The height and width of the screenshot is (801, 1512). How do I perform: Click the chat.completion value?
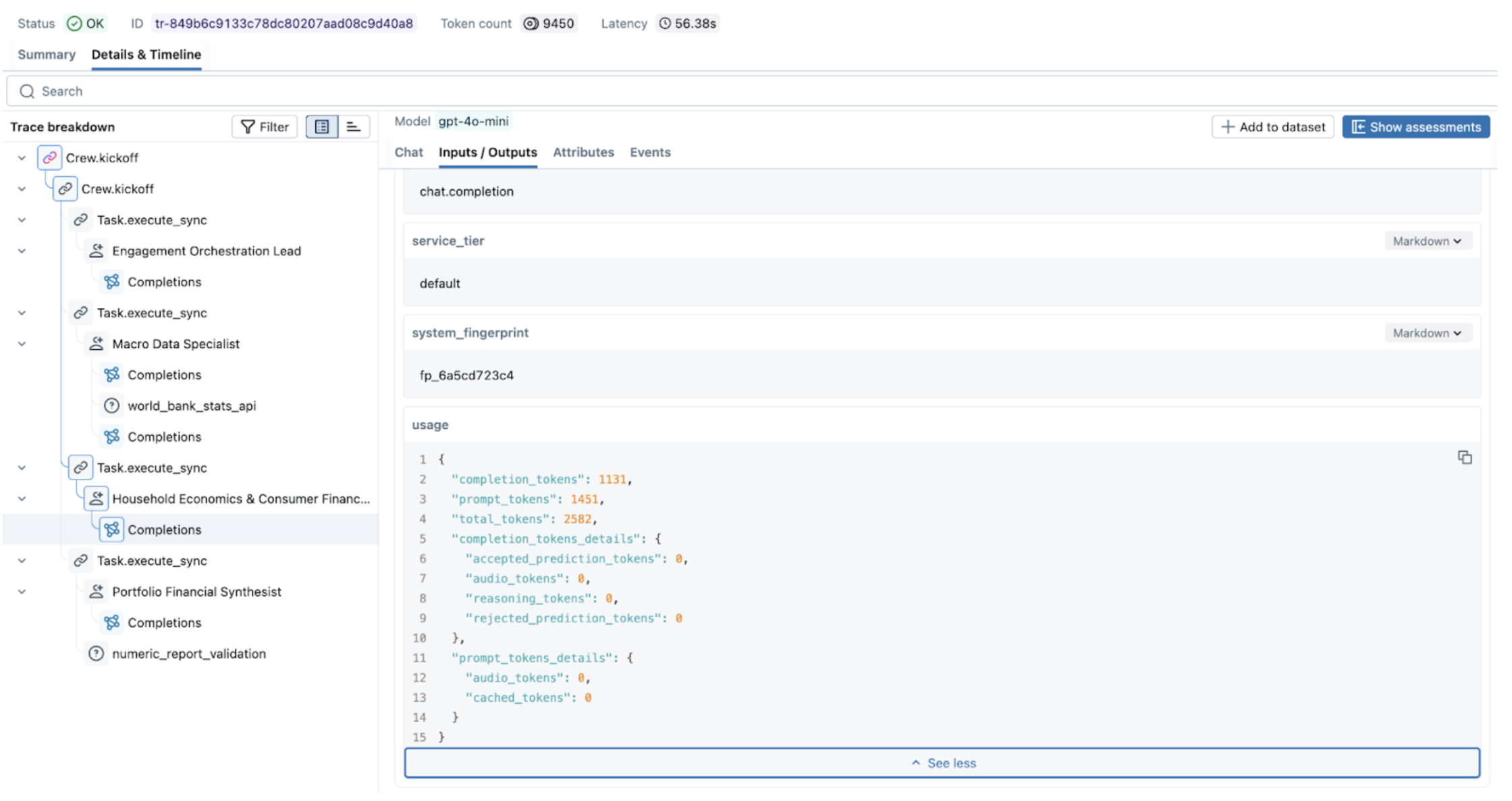tap(466, 192)
